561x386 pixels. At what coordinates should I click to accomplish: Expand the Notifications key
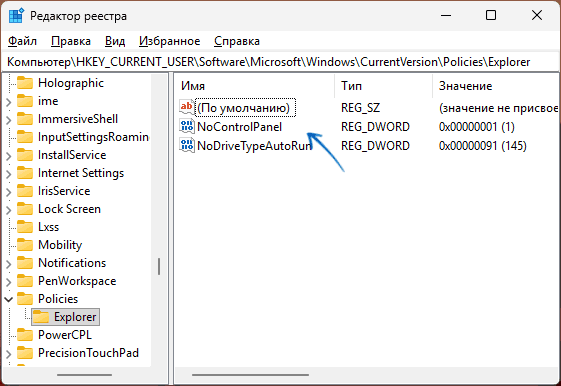9,264
